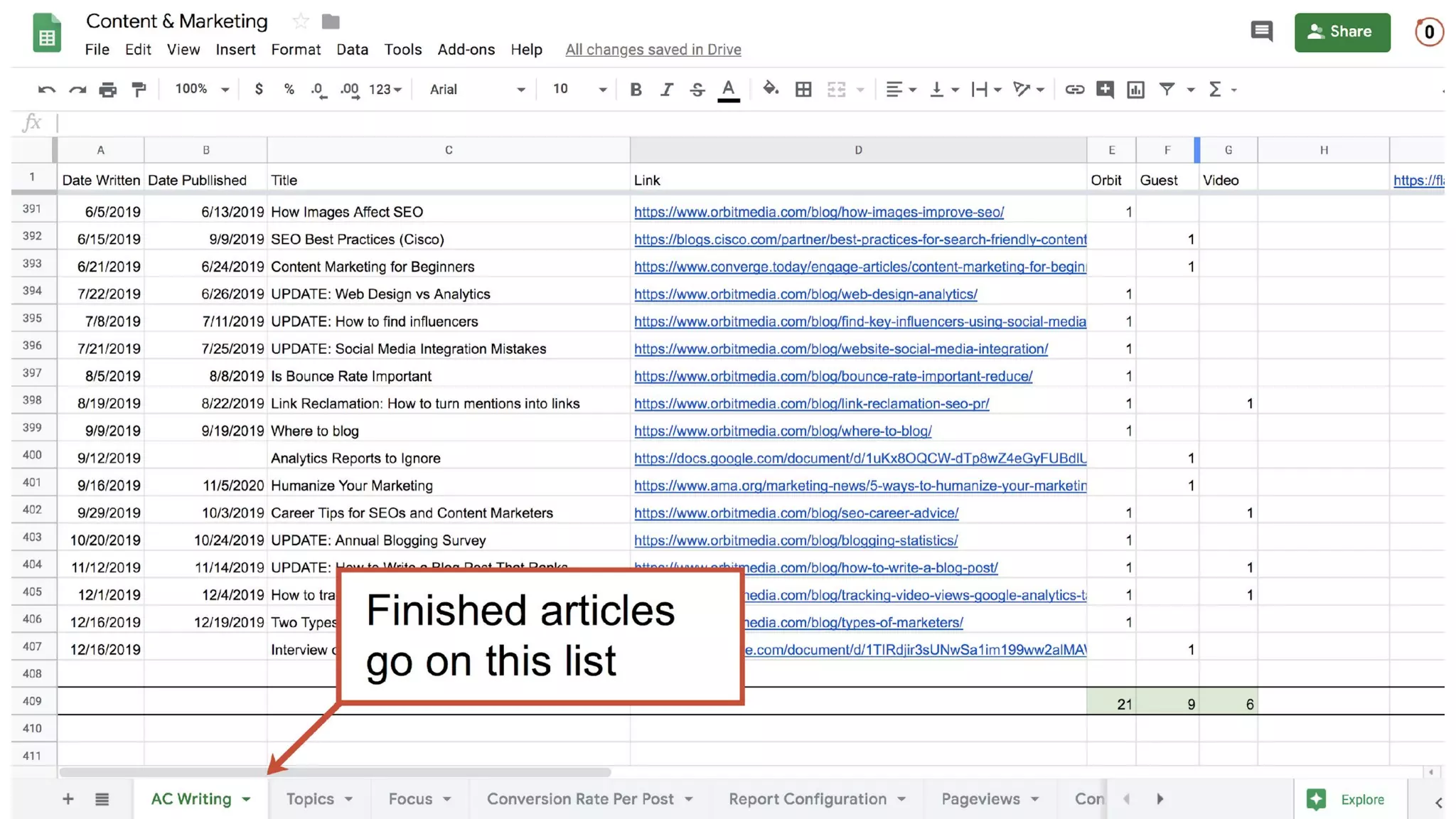1456x819 pixels.
Task: Open the how-images-improve-seo link
Action: click(818, 212)
